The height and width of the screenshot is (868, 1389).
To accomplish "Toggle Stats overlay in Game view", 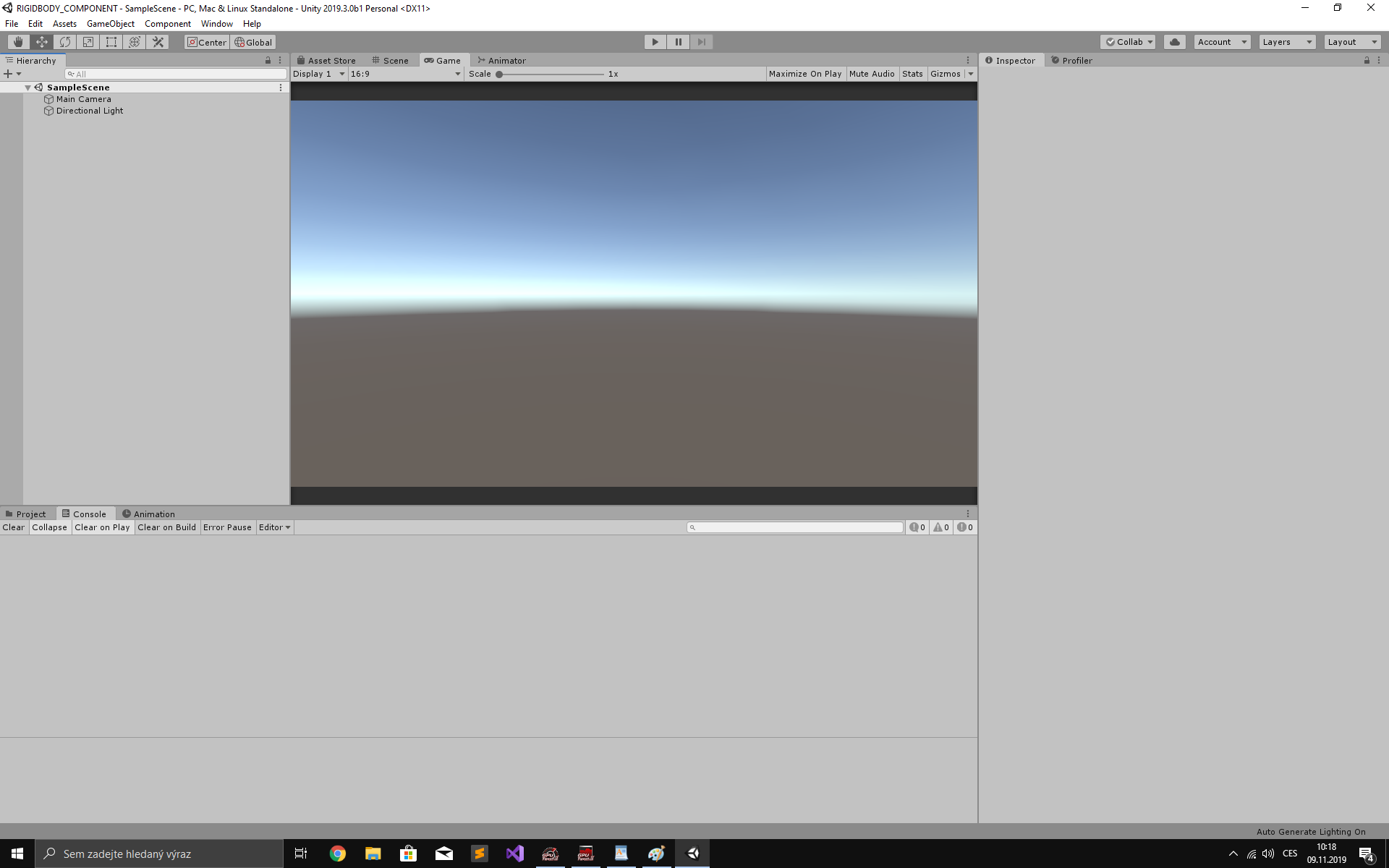I will click(x=910, y=73).
